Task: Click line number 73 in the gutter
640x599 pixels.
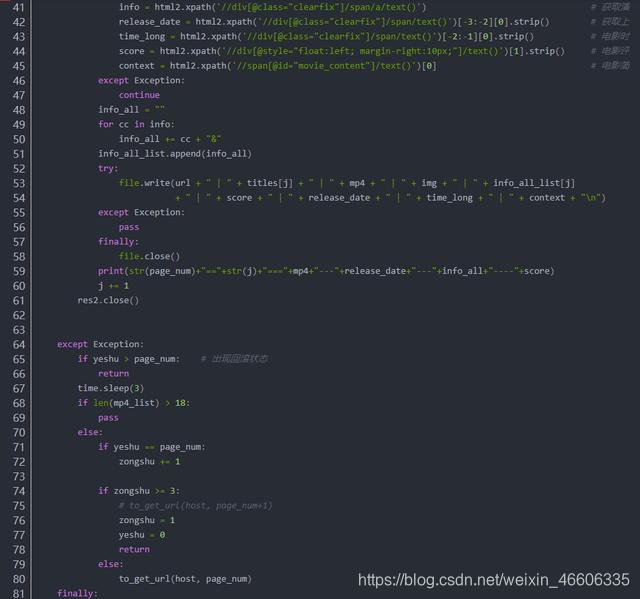Action: click(19, 476)
